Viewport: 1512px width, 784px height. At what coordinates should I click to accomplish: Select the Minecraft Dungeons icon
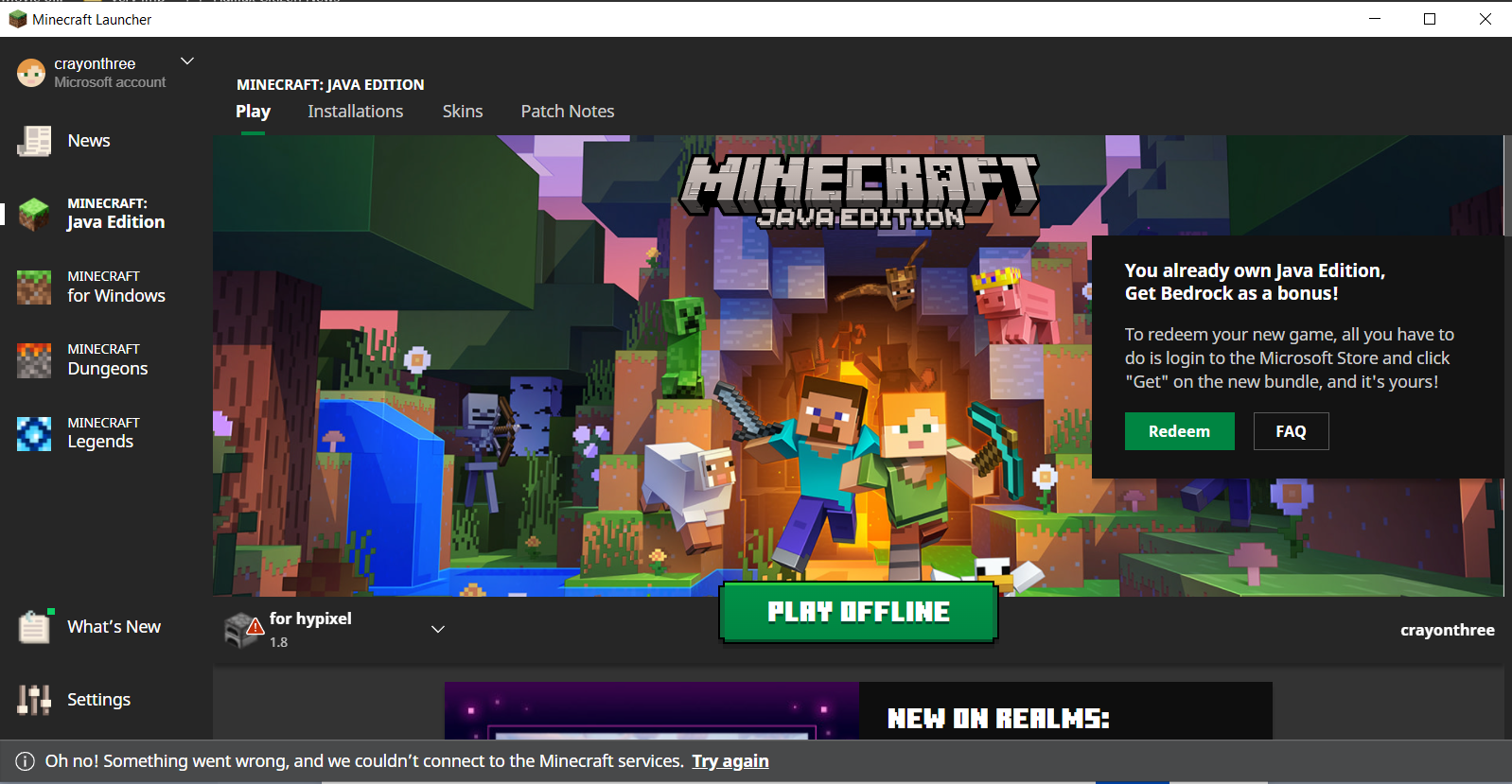click(34, 359)
